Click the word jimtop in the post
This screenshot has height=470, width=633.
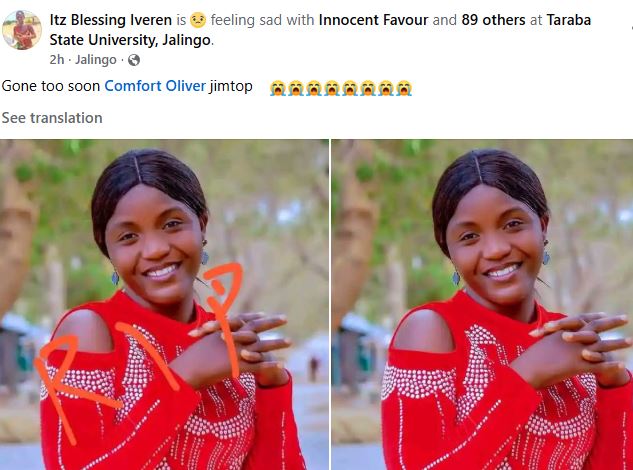click(232, 87)
